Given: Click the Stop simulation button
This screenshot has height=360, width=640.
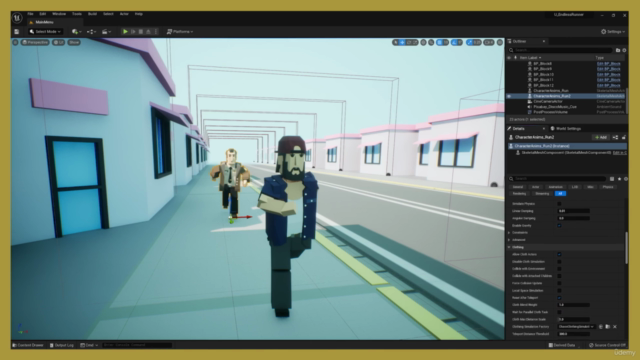Looking at the screenshot, I should pyautogui.click(x=141, y=31).
